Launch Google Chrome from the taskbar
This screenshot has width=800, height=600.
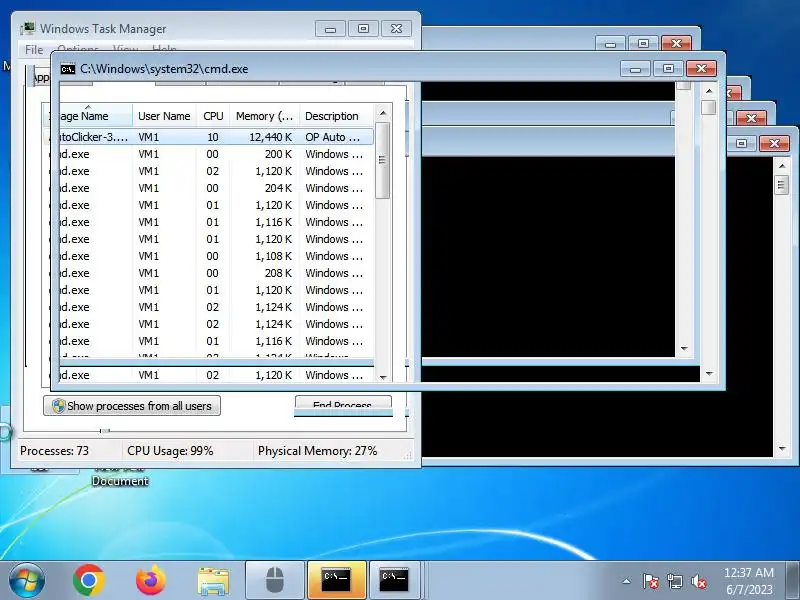click(x=89, y=580)
